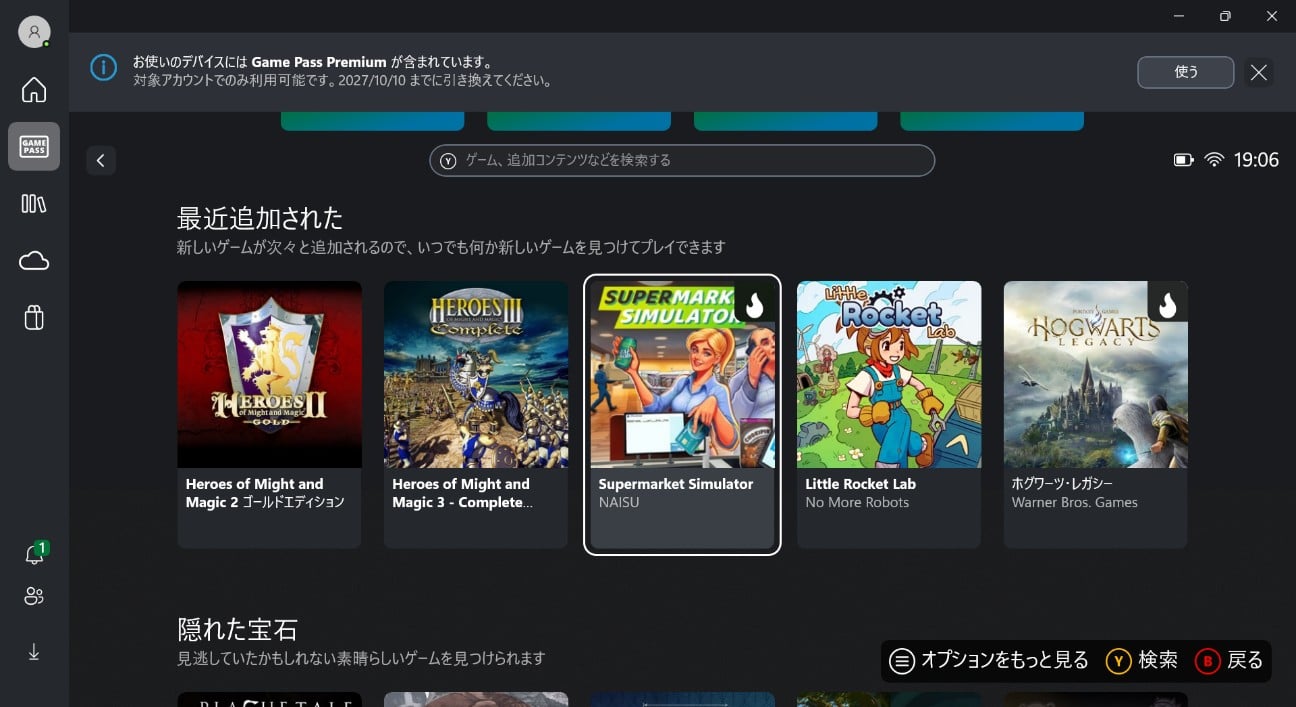Click the game search input field
The width and height of the screenshot is (1296, 707).
click(682, 160)
